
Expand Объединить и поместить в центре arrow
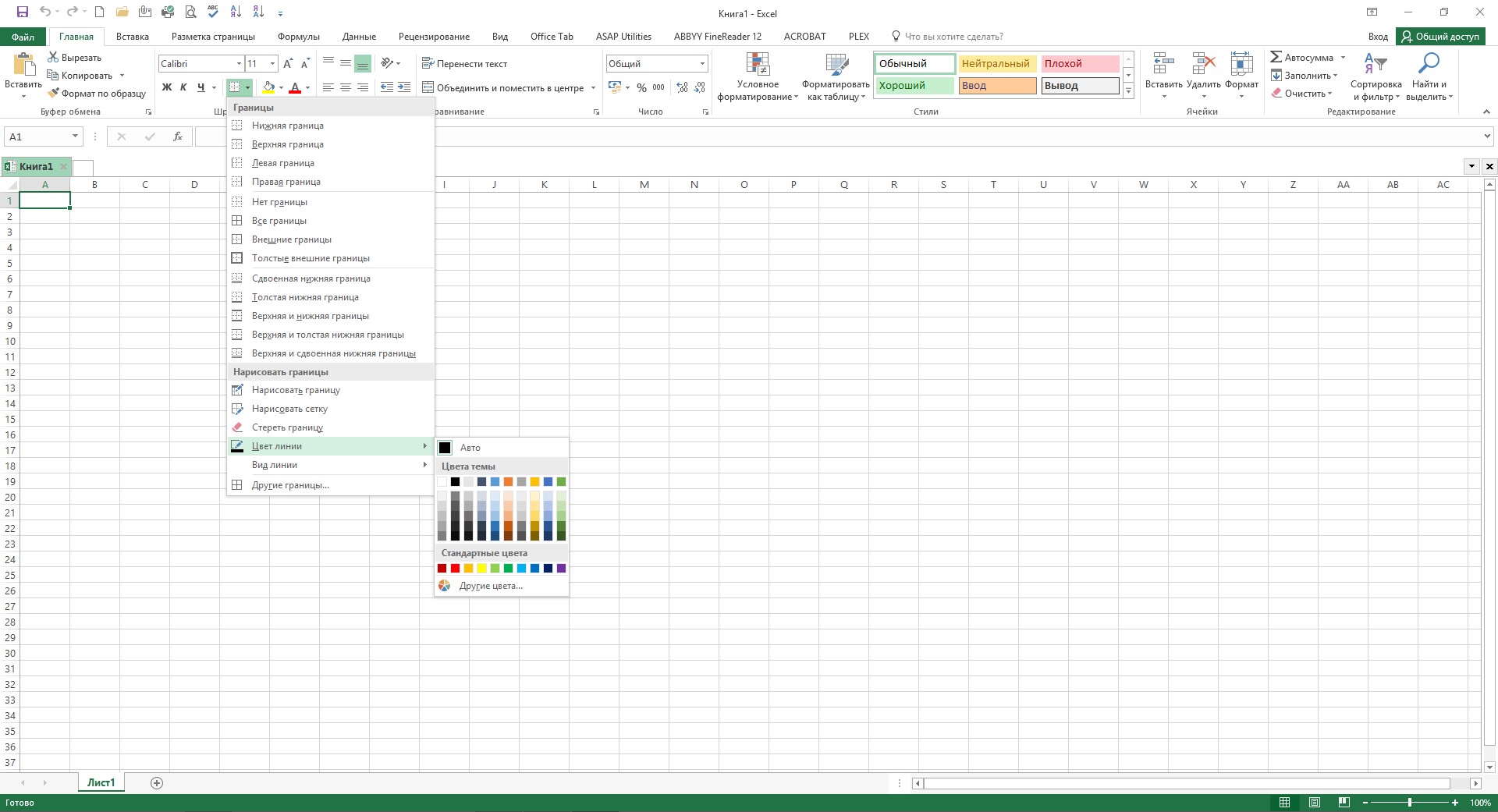[x=594, y=87]
